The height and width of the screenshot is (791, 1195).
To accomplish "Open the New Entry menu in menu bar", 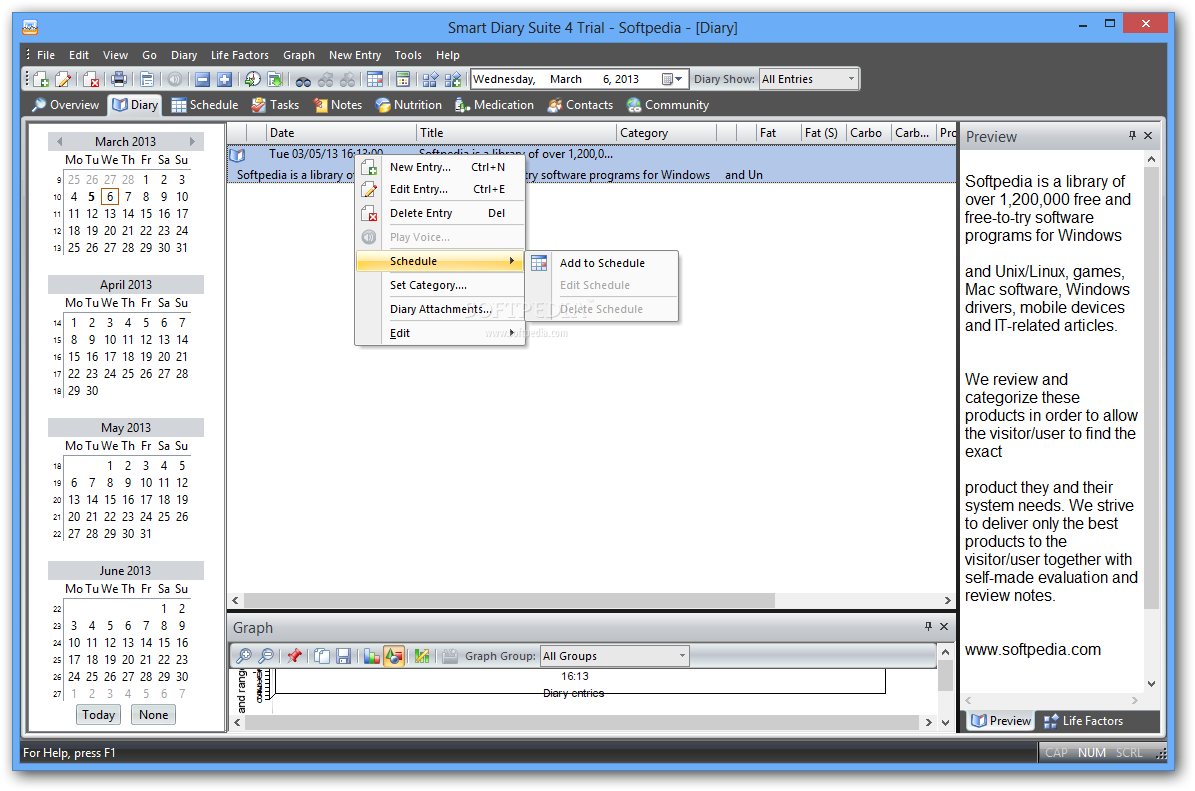I will 354,55.
